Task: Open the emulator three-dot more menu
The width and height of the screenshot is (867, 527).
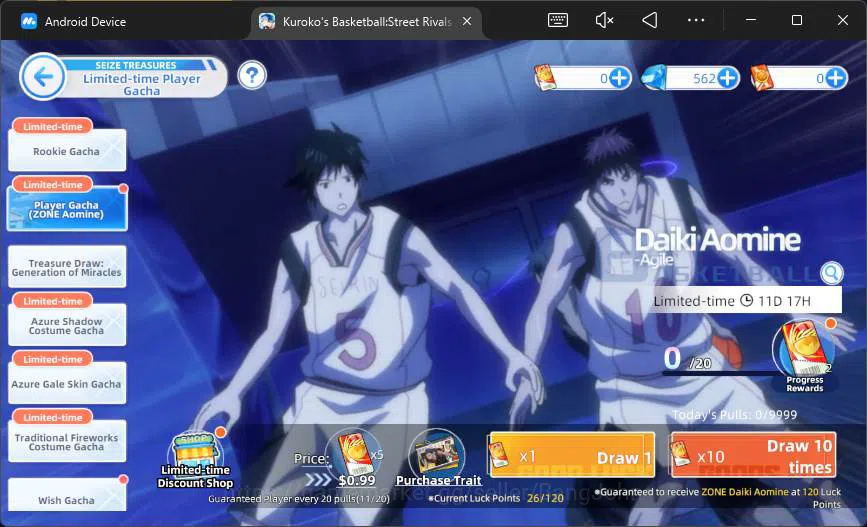Action: pyautogui.click(x=696, y=20)
